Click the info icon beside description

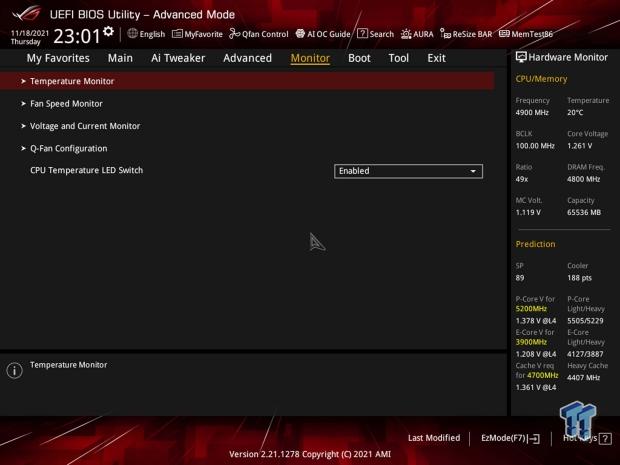[x=15, y=370]
